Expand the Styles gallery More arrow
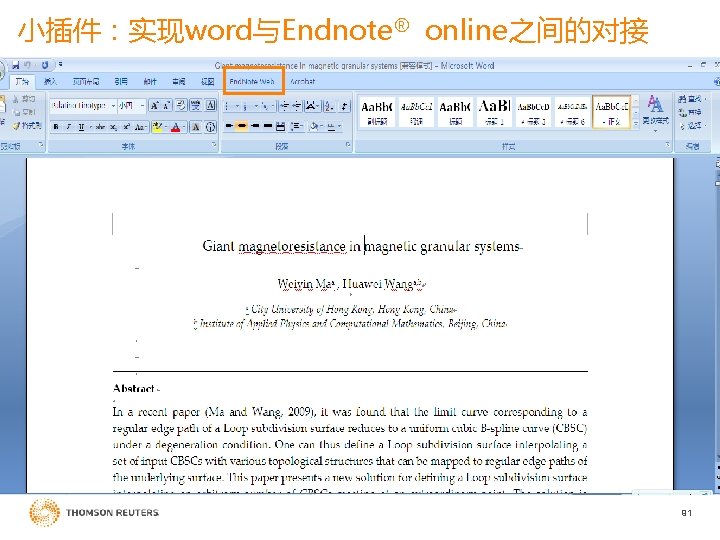The width and height of the screenshot is (720, 540). click(x=636, y=124)
